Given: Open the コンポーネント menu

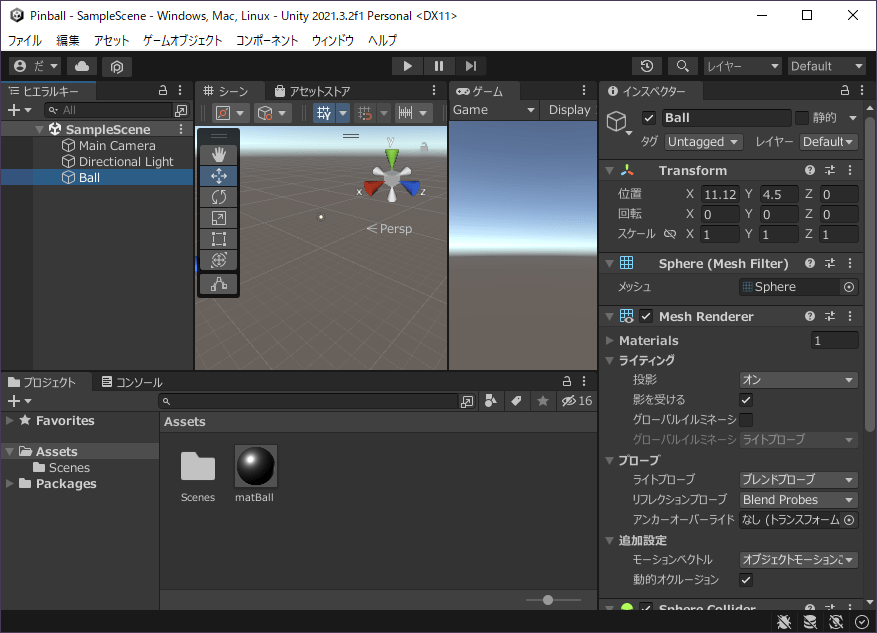Looking at the screenshot, I should 267,40.
